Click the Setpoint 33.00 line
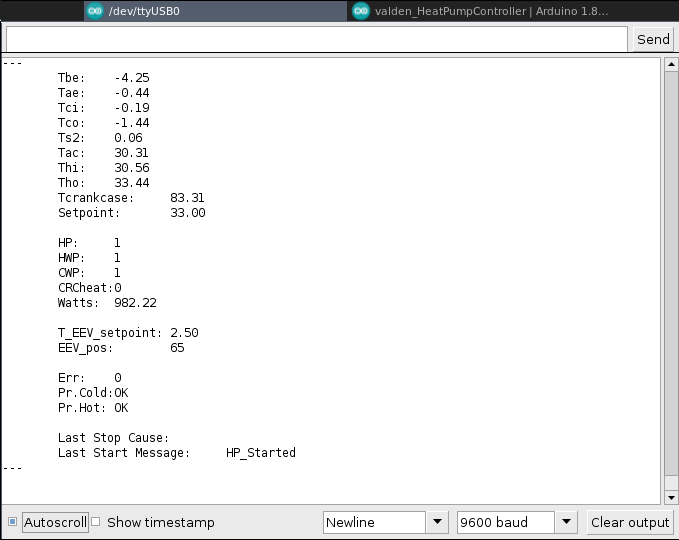The height and width of the screenshot is (540, 679). 131,213
